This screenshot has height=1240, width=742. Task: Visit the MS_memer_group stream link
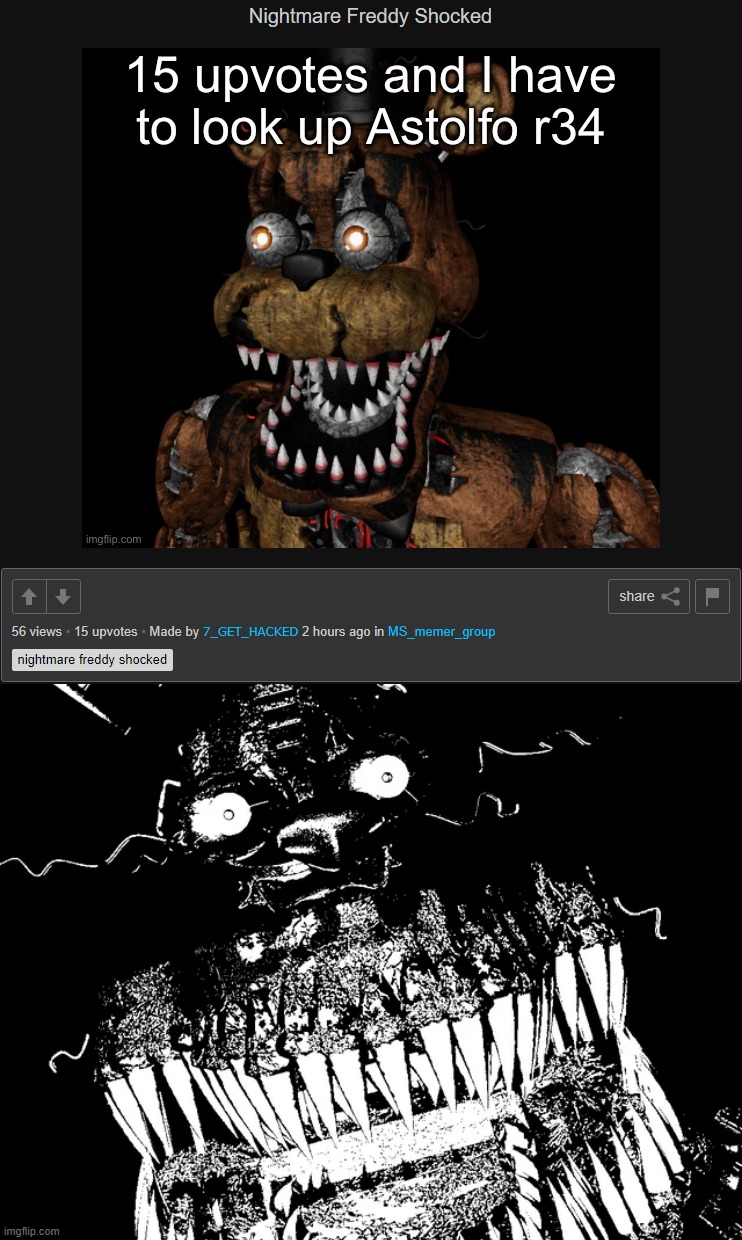tap(441, 632)
